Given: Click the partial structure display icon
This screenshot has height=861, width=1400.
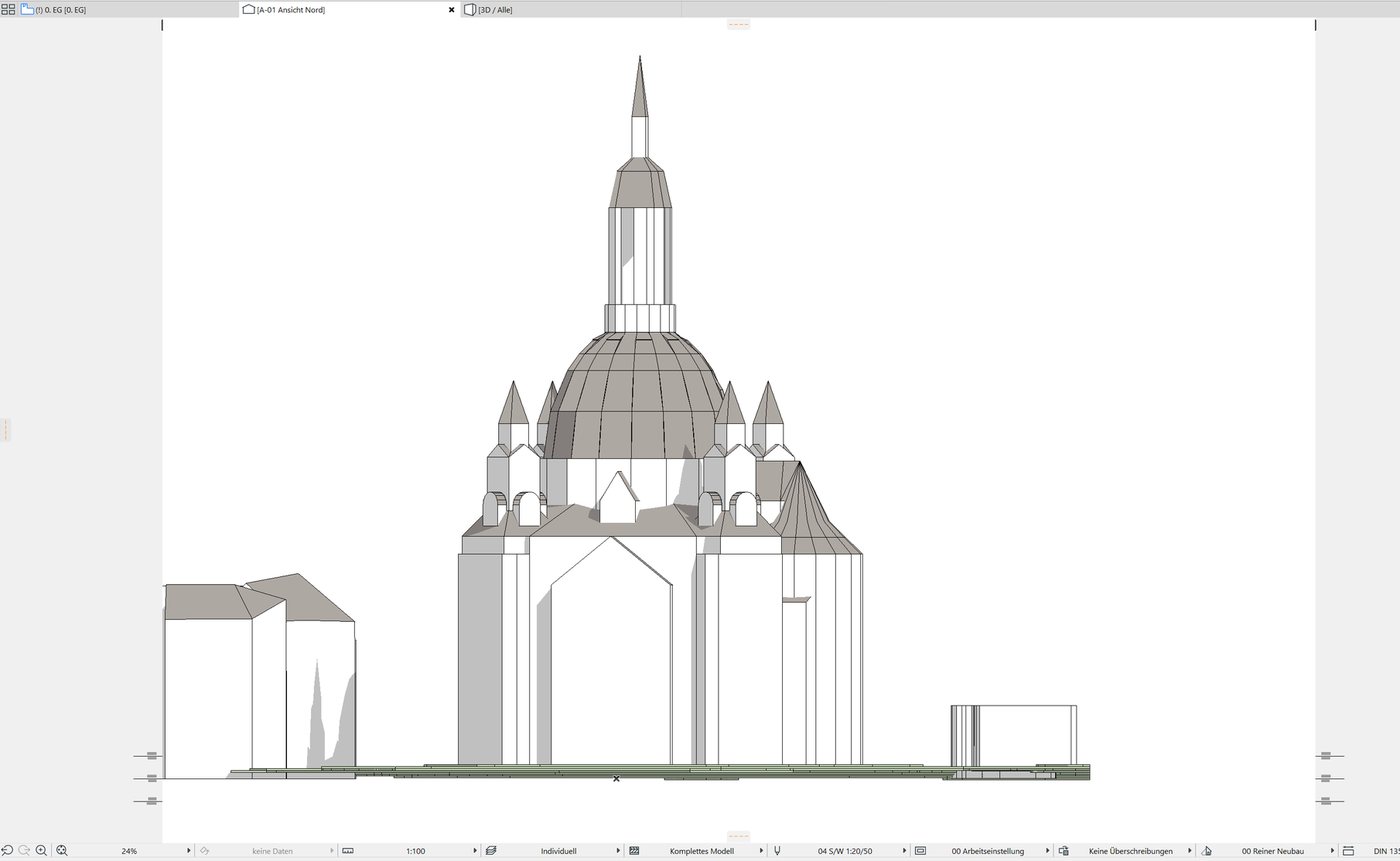Looking at the screenshot, I should (634, 851).
